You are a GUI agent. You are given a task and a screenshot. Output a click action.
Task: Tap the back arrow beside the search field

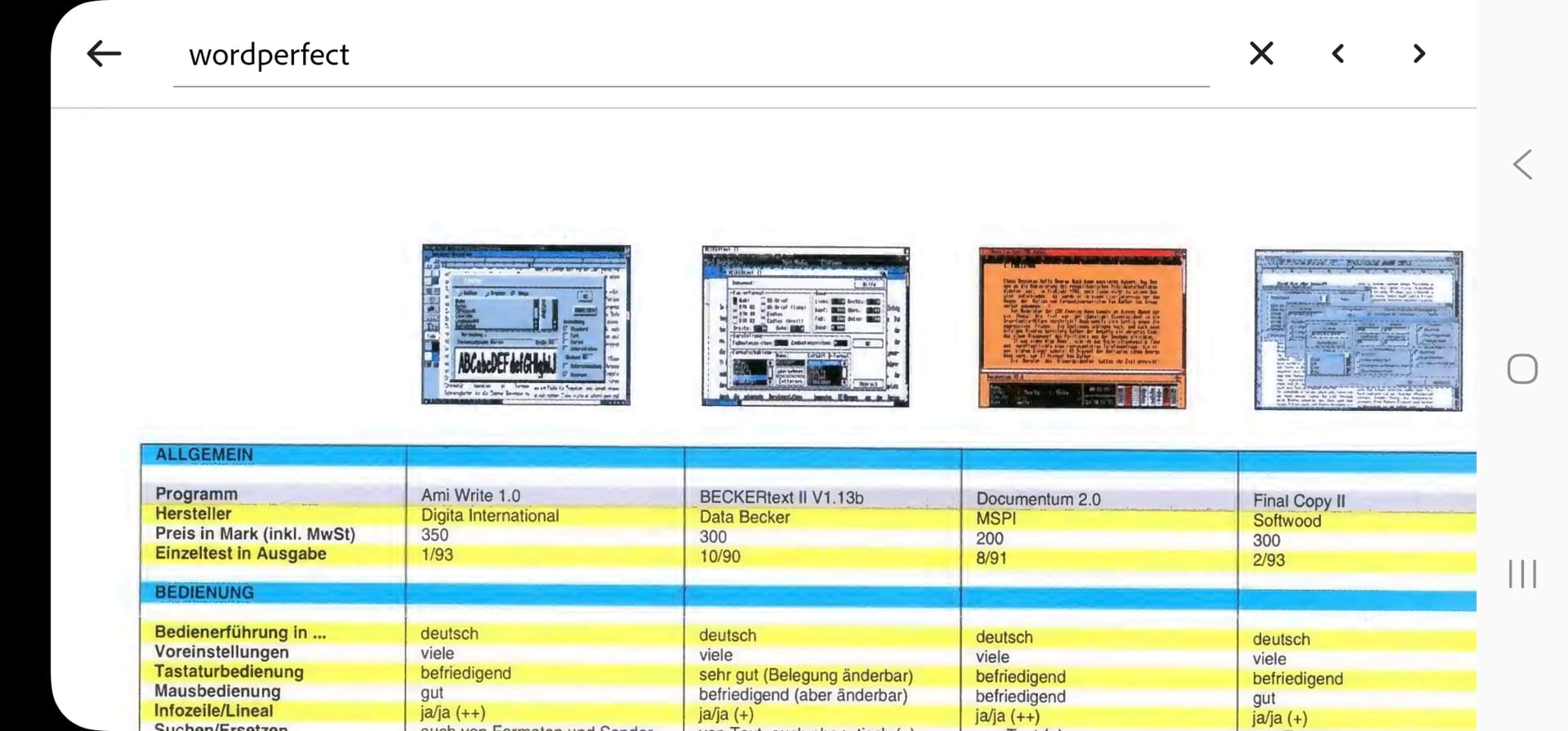(x=104, y=54)
